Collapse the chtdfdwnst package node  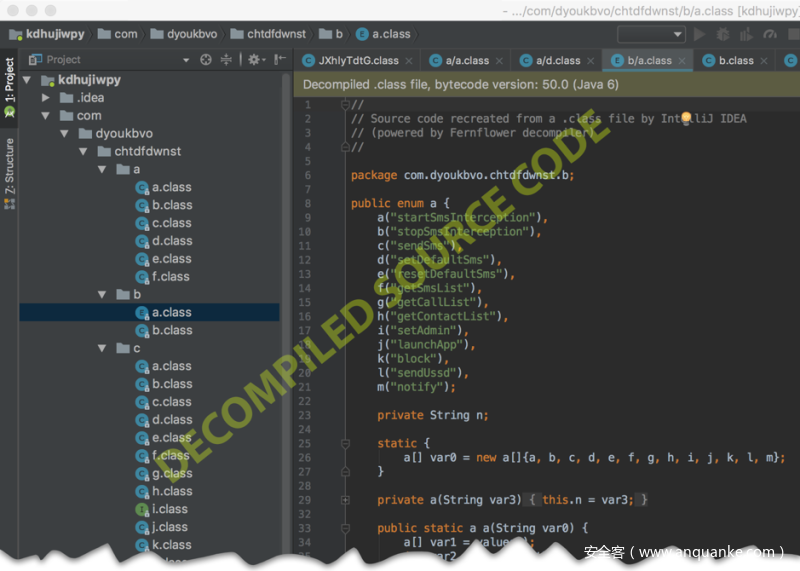tap(83, 152)
